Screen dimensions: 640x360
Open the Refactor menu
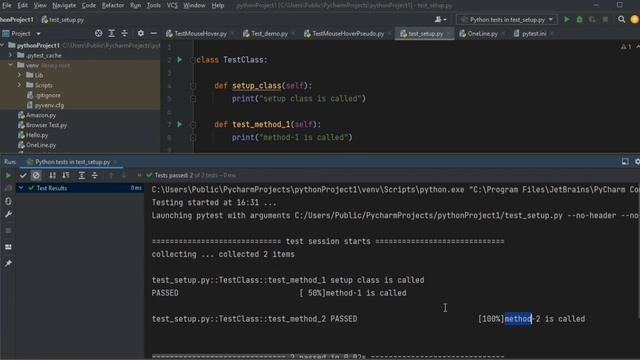point(113,5)
